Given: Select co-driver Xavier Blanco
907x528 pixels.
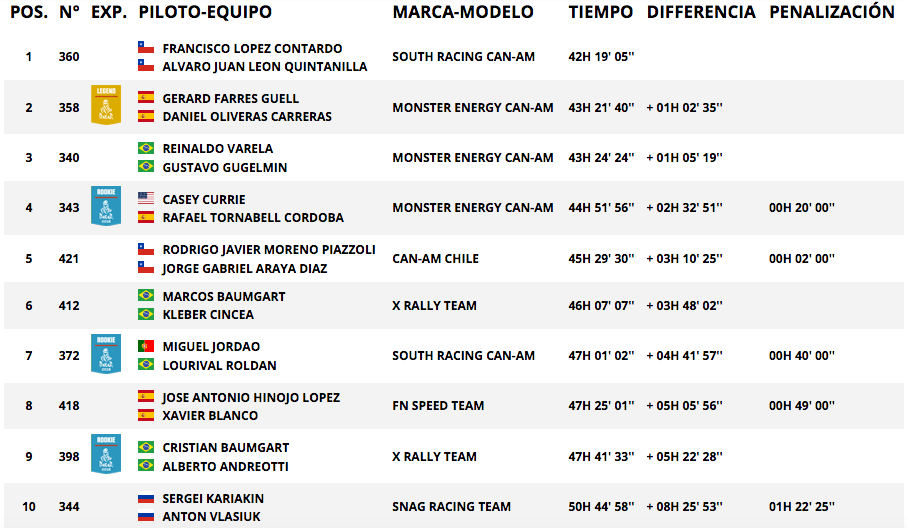Looking at the screenshot, I should click(210, 416).
